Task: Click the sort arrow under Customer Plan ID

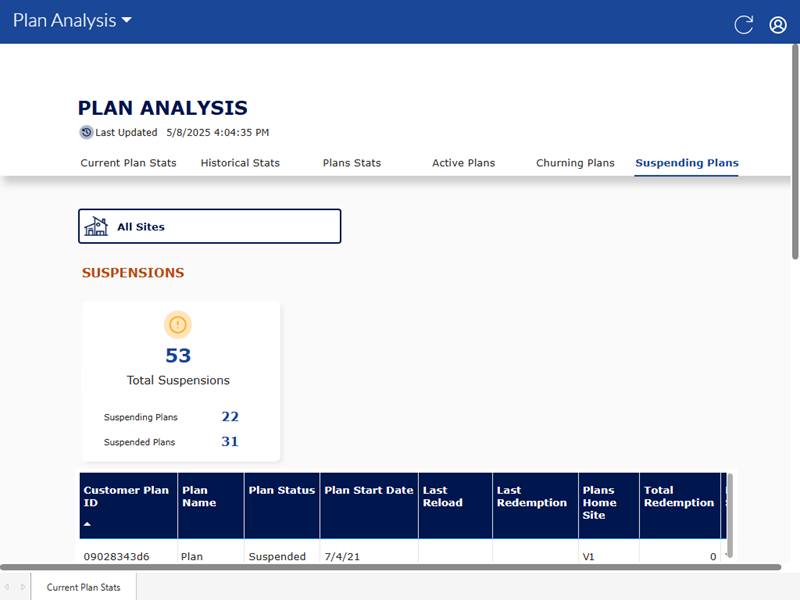Action: [x=87, y=524]
